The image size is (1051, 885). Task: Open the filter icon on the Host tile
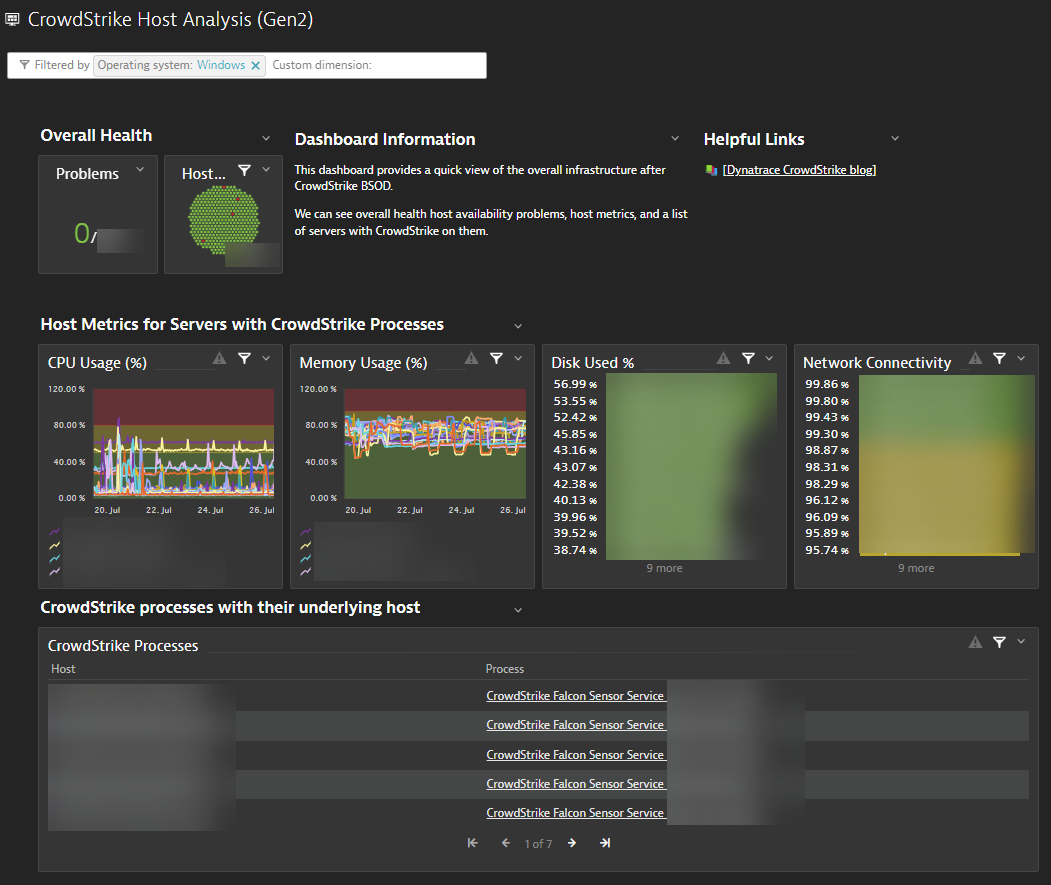pyautogui.click(x=246, y=169)
